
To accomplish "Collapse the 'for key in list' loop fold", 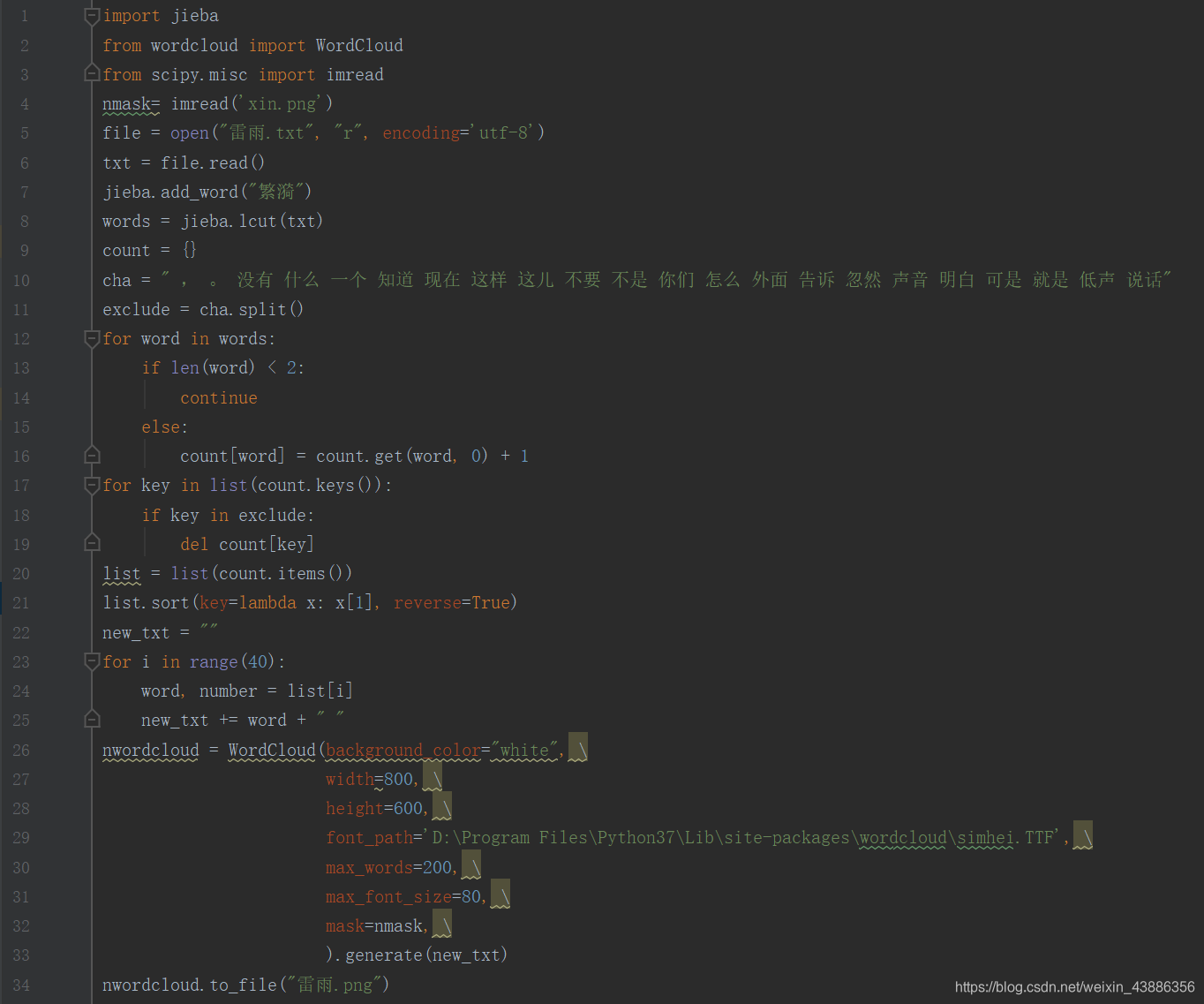I will (x=92, y=485).
